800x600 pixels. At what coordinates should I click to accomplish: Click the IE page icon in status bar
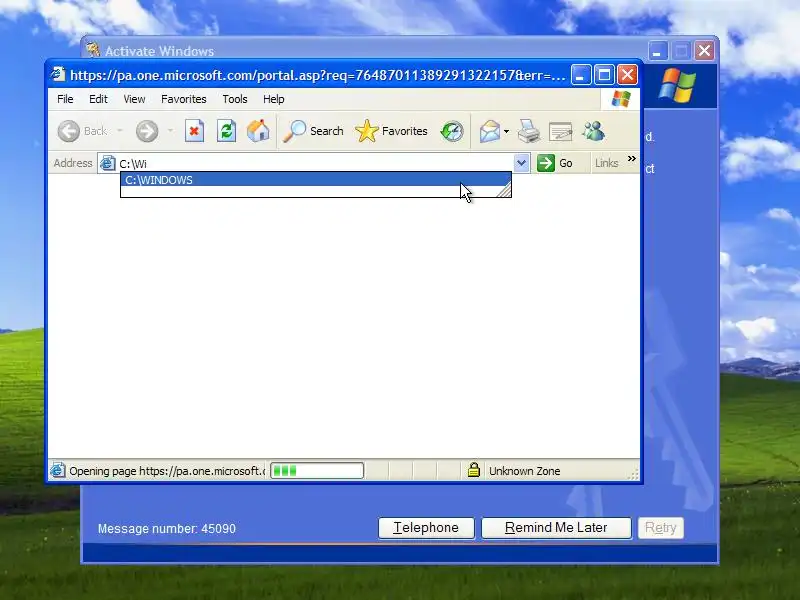[x=57, y=470]
